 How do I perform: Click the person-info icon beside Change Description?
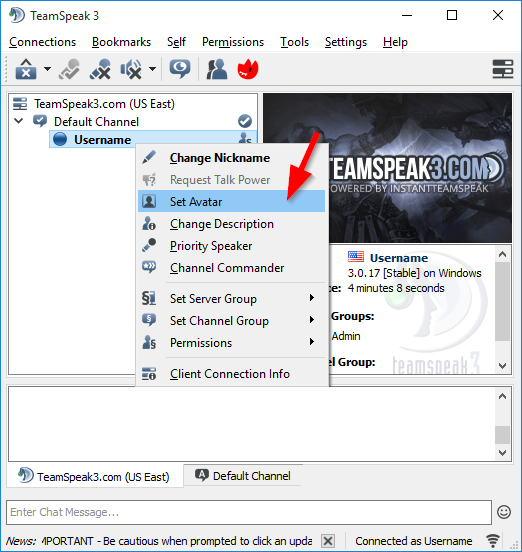click(x=149, y=224)
